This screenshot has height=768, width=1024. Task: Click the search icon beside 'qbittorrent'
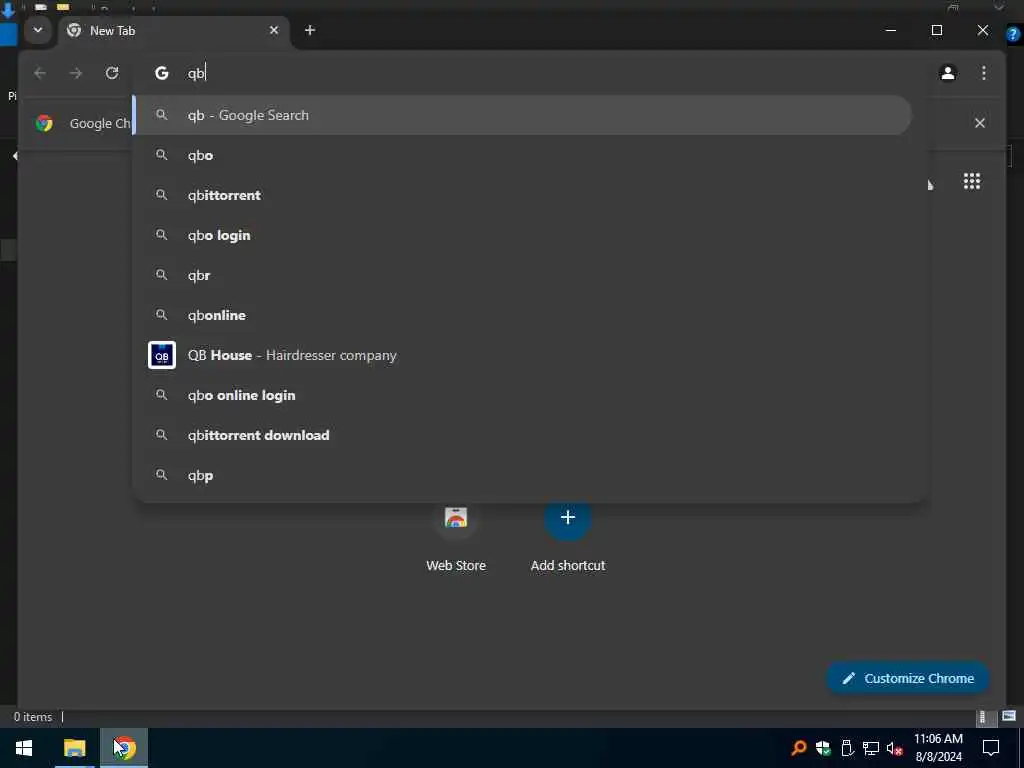[161, 195]
